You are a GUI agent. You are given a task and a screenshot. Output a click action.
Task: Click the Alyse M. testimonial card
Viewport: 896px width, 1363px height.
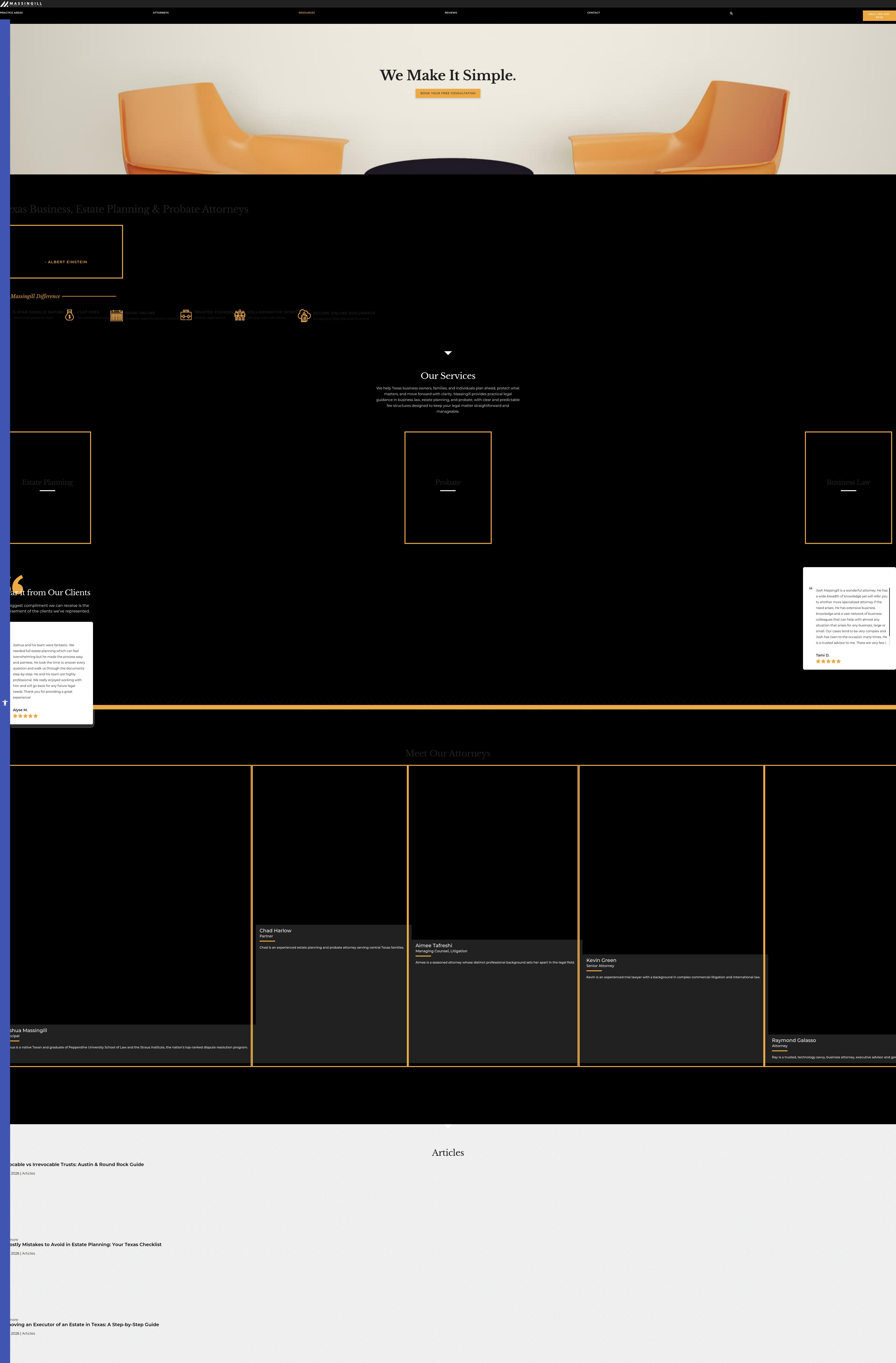(52, 673)
